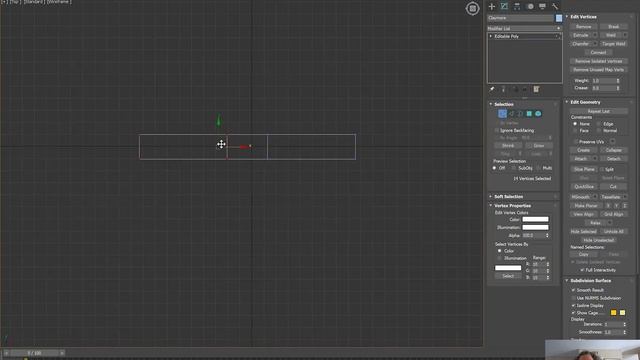Select Polygon sub-object level icon
This screenshot has height=360, width=640.
tap(529, 114)
